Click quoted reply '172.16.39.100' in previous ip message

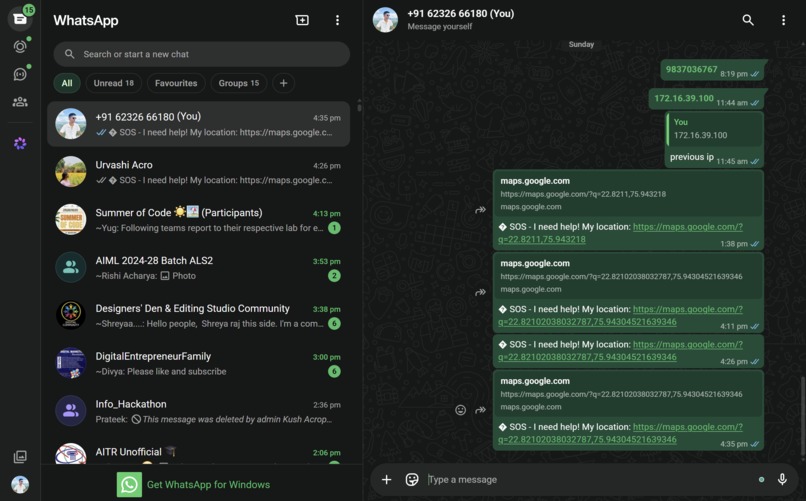pyautogui.click(x=714, y=128)
